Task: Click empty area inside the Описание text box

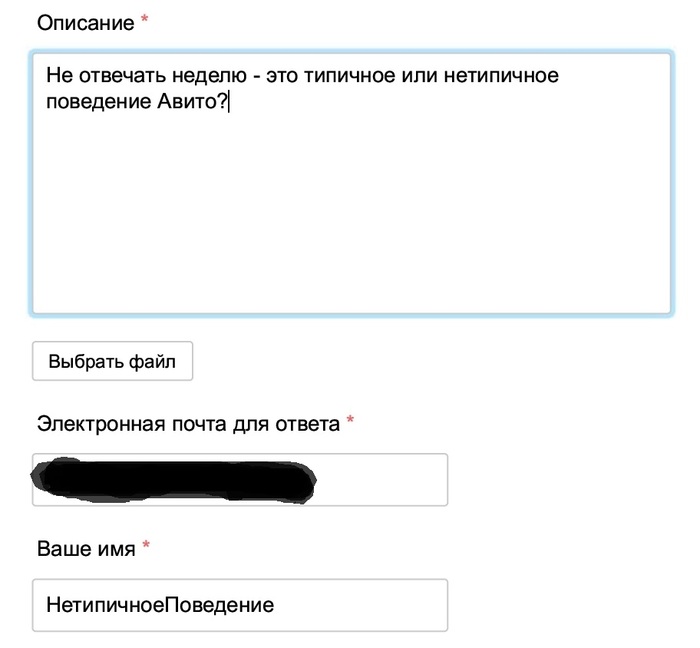Action: [x=350, y=220]
